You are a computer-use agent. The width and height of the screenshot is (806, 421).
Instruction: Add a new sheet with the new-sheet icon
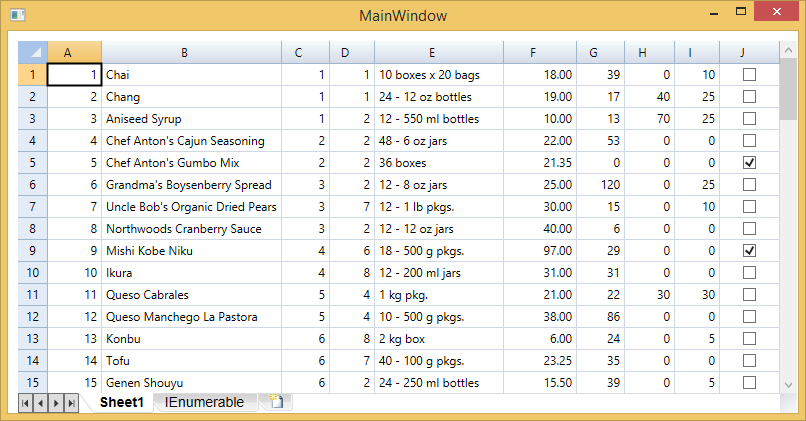[276, 401]
